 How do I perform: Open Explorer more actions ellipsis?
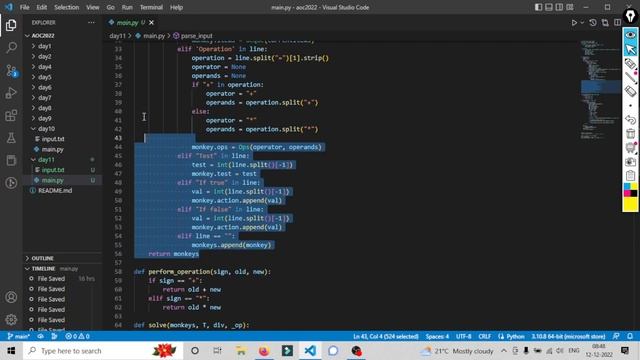[x=91, y=22]
